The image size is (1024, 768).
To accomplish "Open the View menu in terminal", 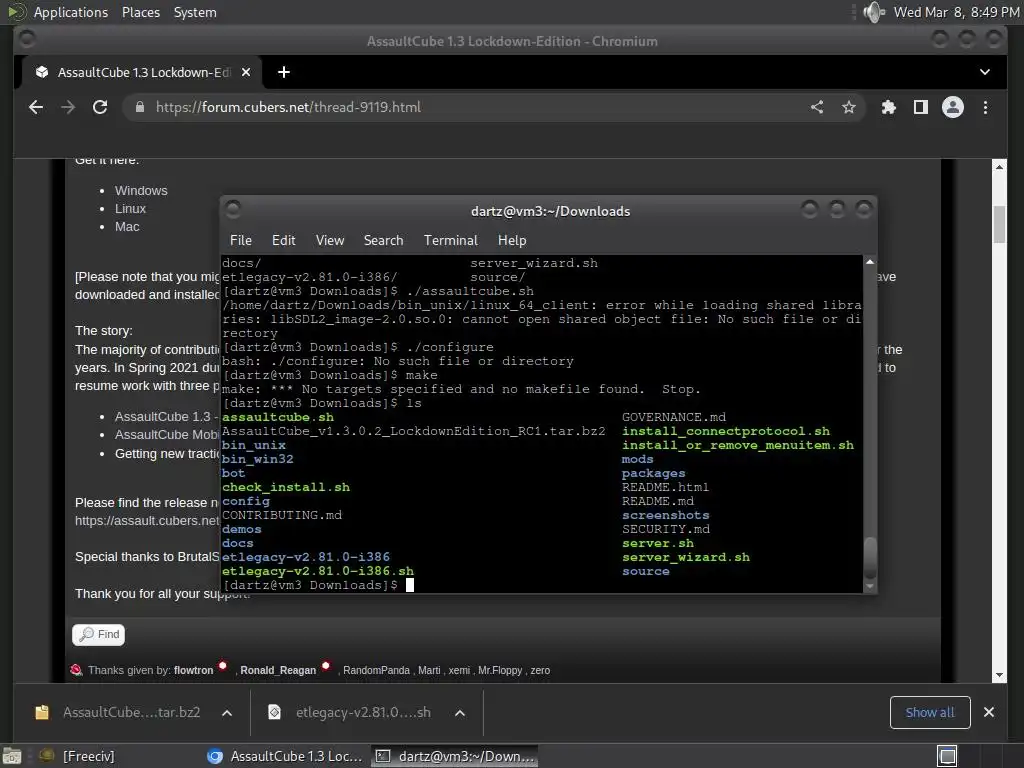I will 330,240.
